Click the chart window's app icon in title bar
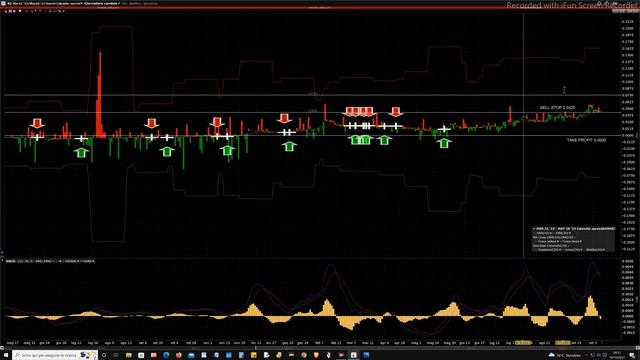This screenshot has width=640, height=360. pyautogui.click(x=3, y=3)
